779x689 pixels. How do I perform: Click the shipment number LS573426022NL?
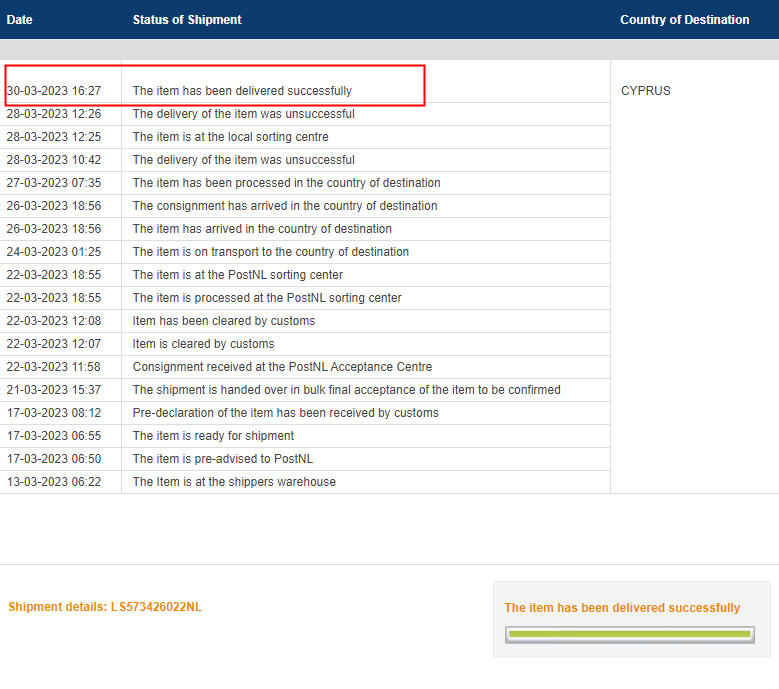156,607
